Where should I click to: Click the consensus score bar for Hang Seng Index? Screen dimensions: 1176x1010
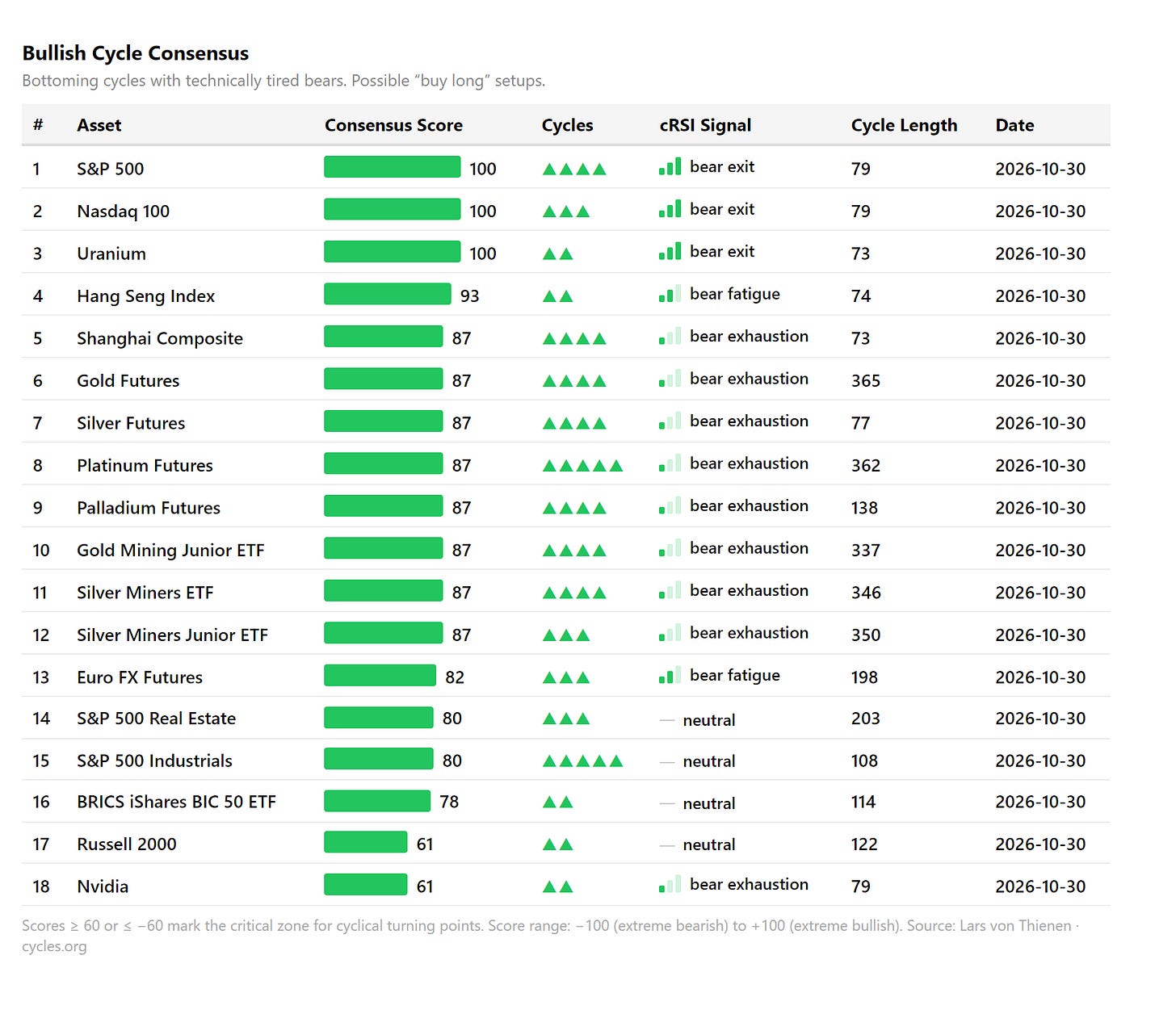click(x=388, y=294)
